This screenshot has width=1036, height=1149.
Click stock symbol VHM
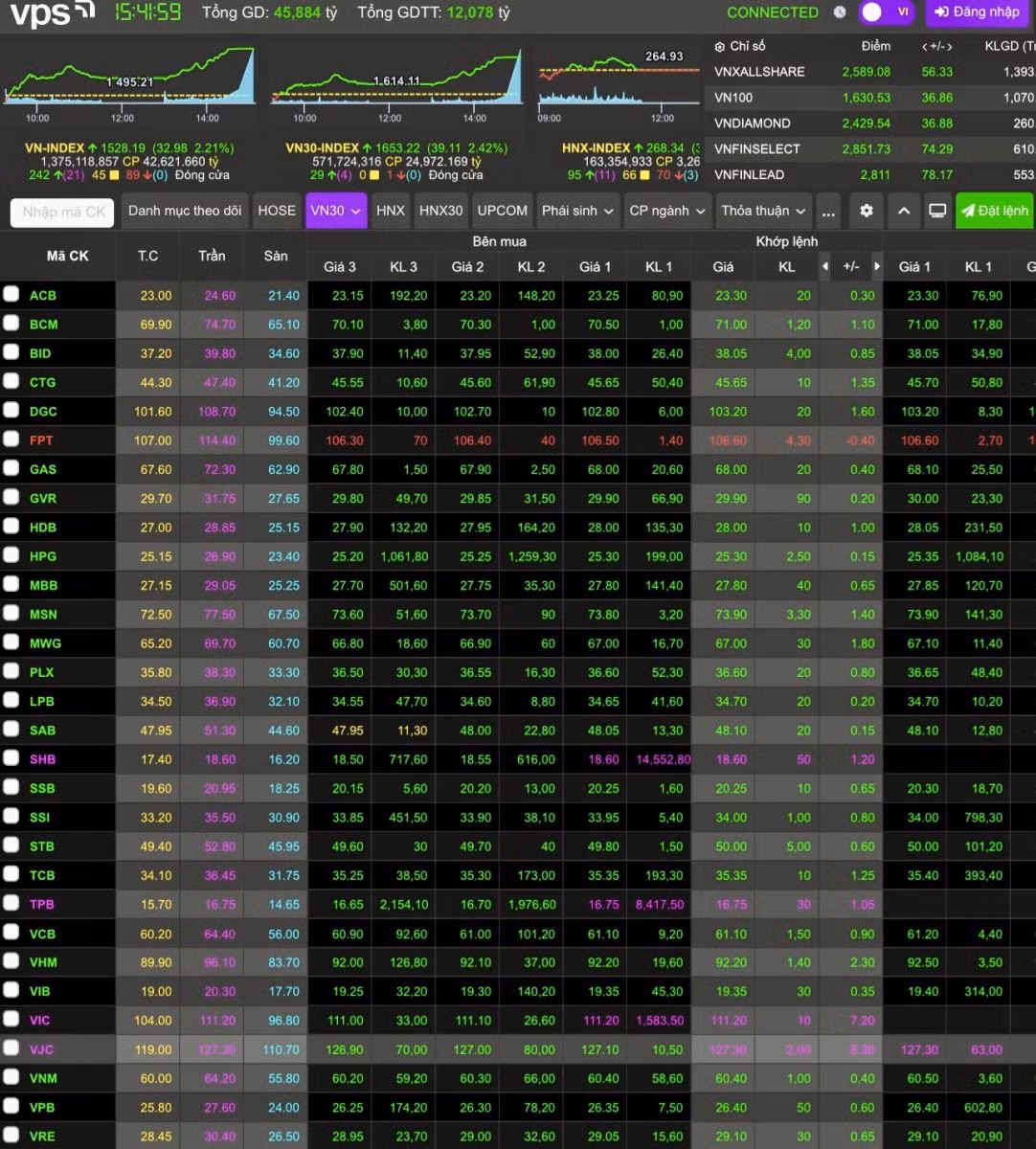click(x=43, y=962)
